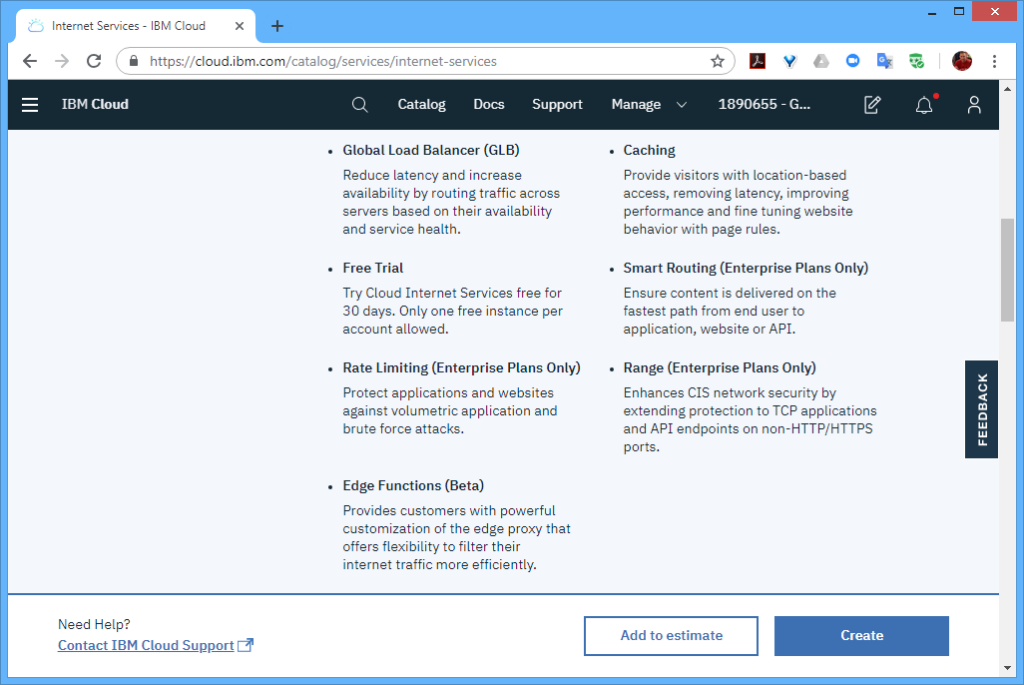Open the account switcher 1890655 - G...
This screenshot has width=1024, height=685.
pyautogui.click(x=764, y=104)
